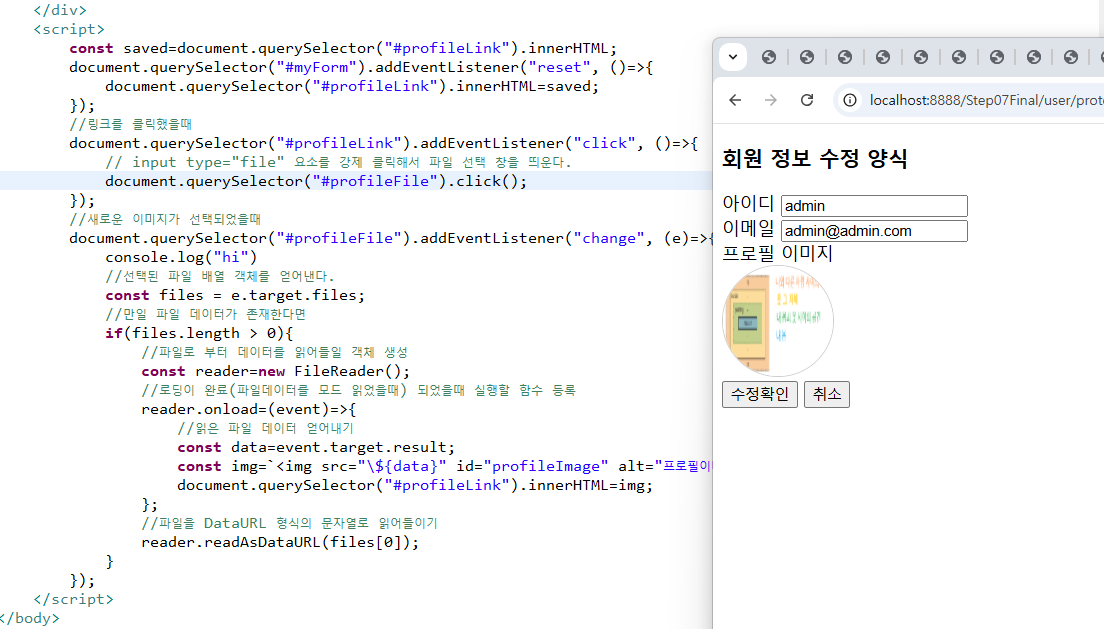
Task: Click the opening <script> tag in code
Action: pos(69,29)
